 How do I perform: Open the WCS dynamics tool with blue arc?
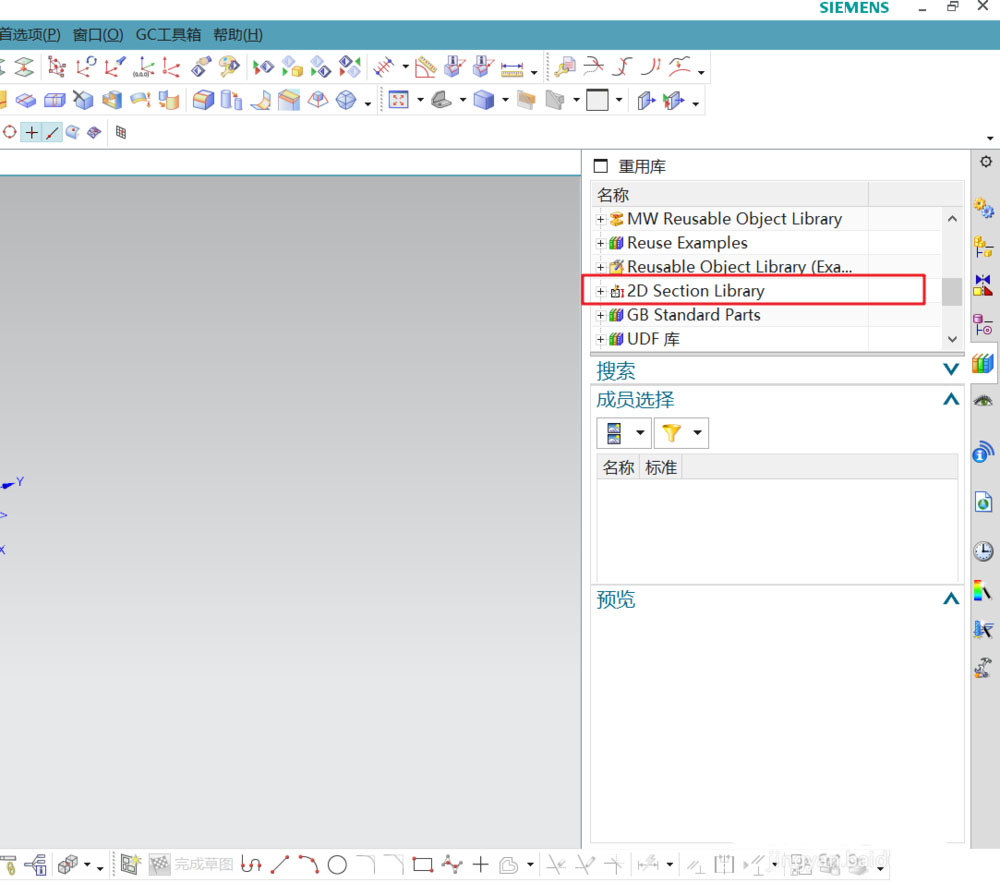tap(85, 66)
